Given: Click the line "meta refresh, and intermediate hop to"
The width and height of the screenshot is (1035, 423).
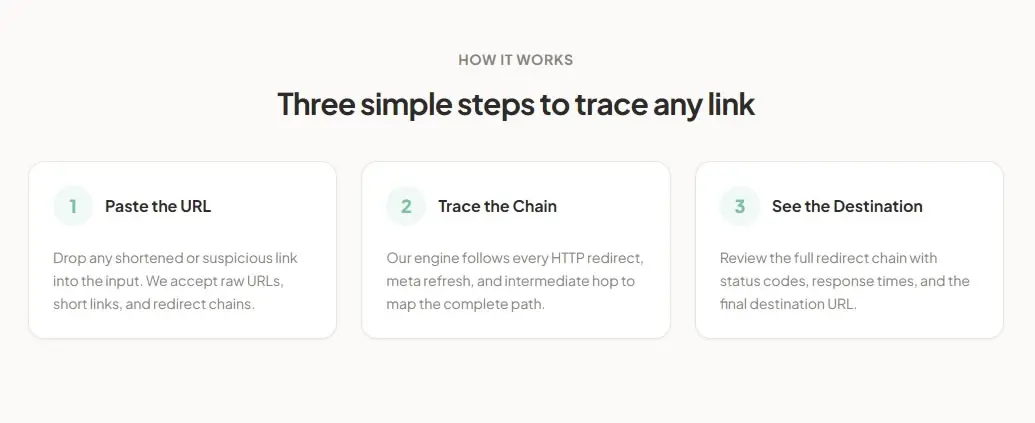Looking at the screenshot, I should [511, 281].
